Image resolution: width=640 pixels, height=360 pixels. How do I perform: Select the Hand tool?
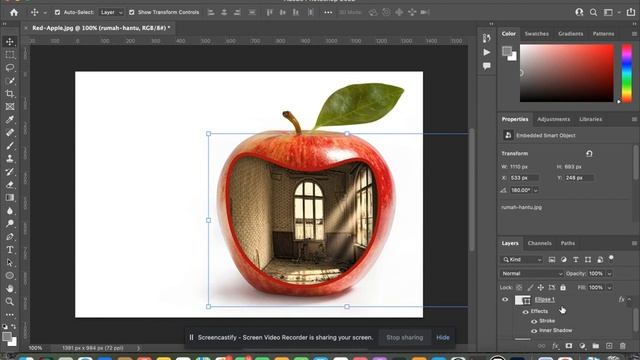pos(10,289)
